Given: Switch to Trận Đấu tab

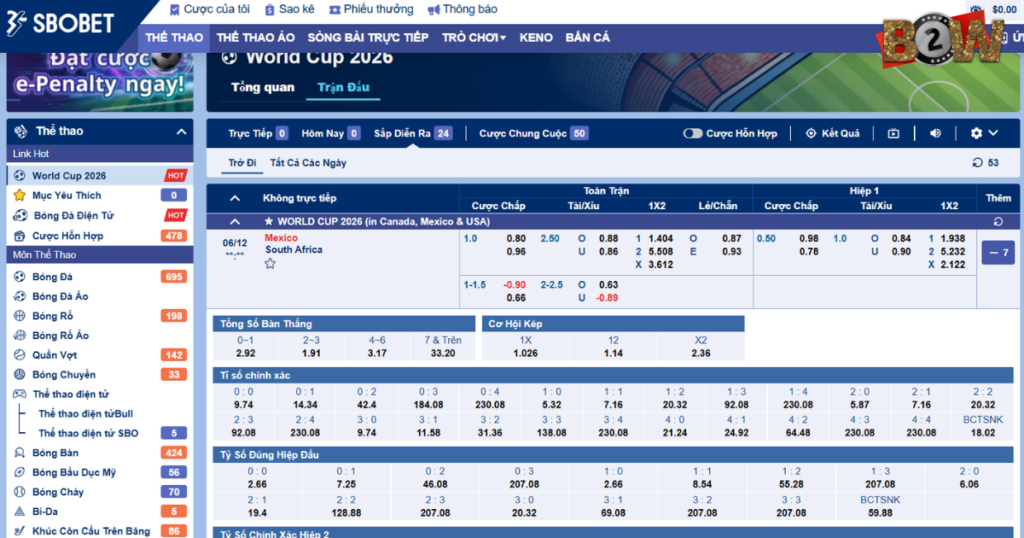Looking at the screenshot, I should [x=343, y=87].
